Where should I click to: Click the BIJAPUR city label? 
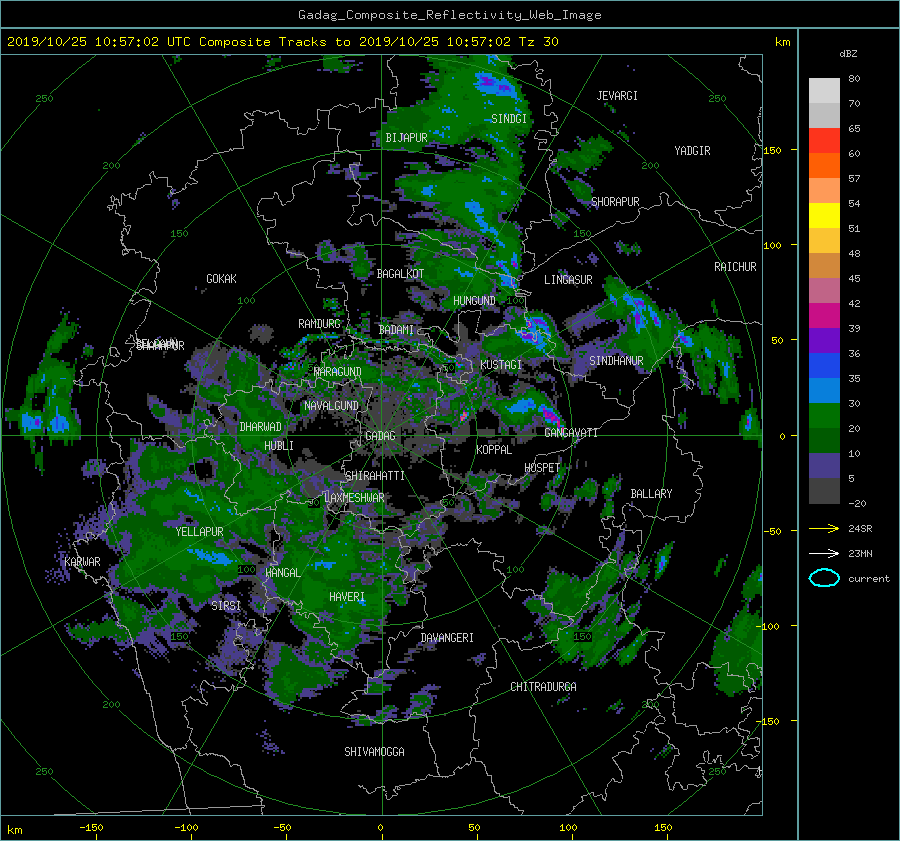point(406,138)
